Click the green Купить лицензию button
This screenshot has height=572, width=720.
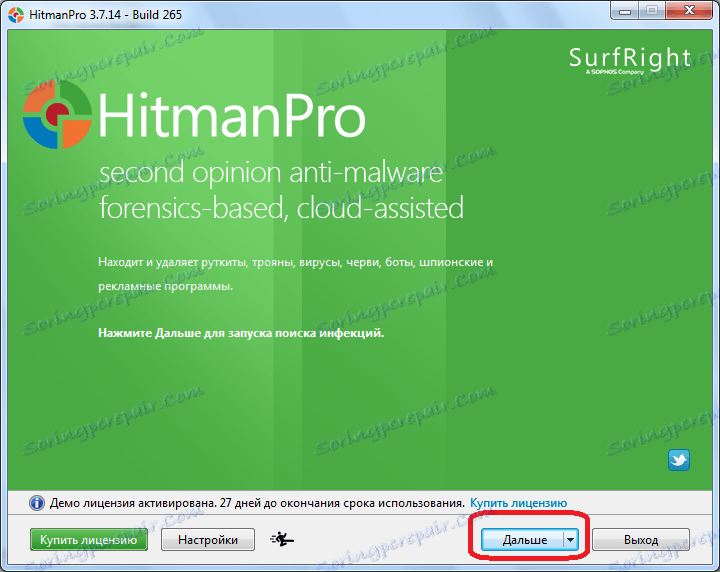pos(89,539)
